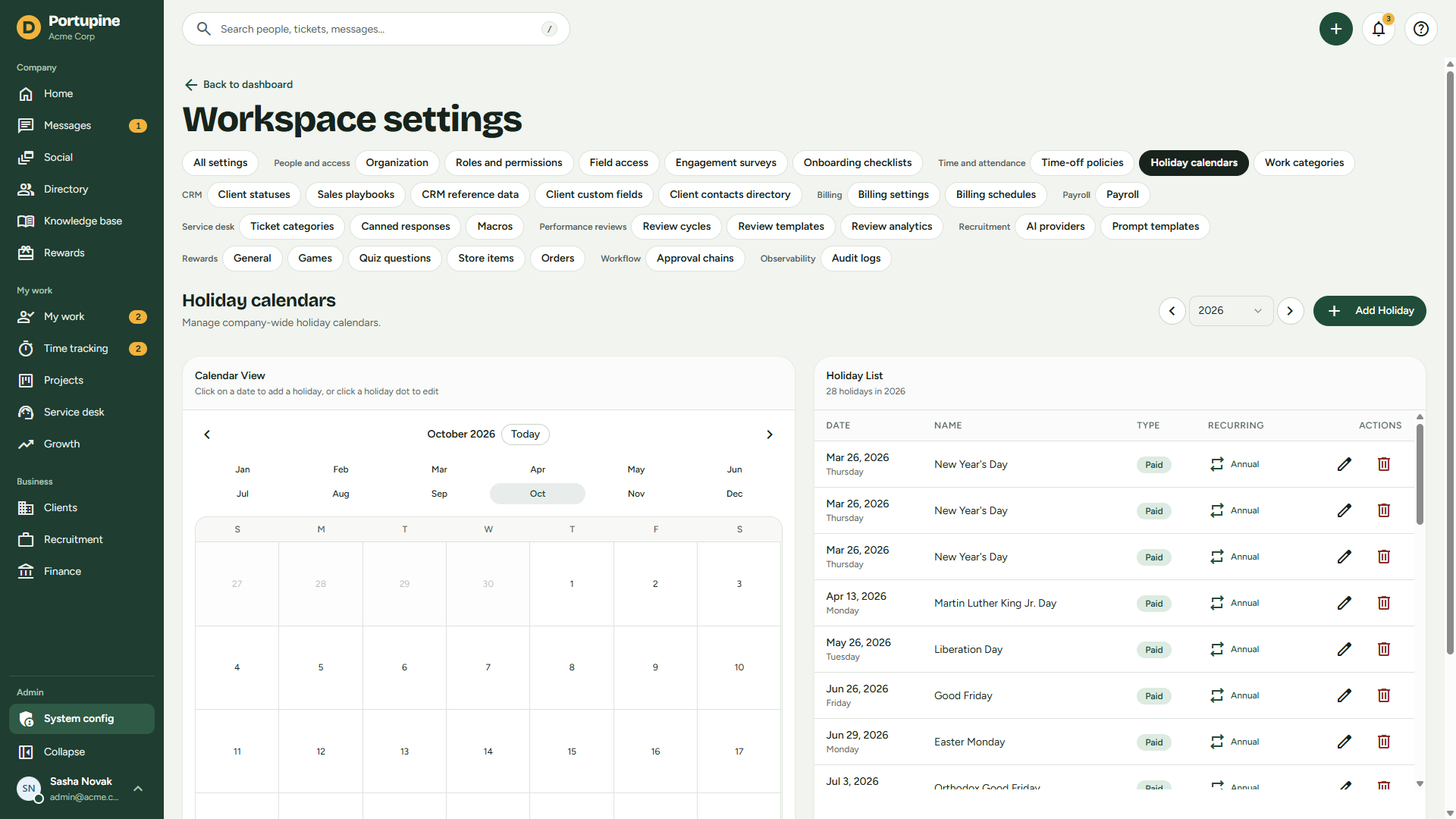Edit the Martin Luther King Jr. Day holiday
Screen dimensions: 1456x819
1345,603
